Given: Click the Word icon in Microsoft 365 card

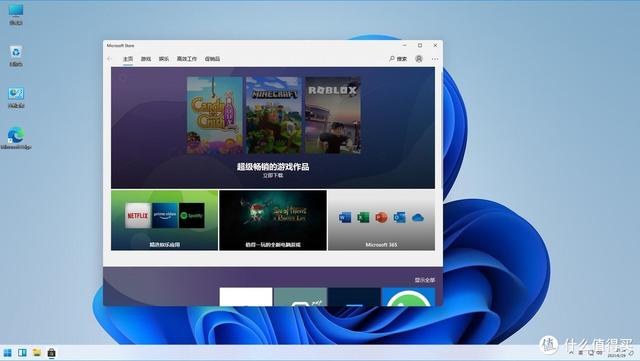Looking at the screenshot, I should [345, 217].
